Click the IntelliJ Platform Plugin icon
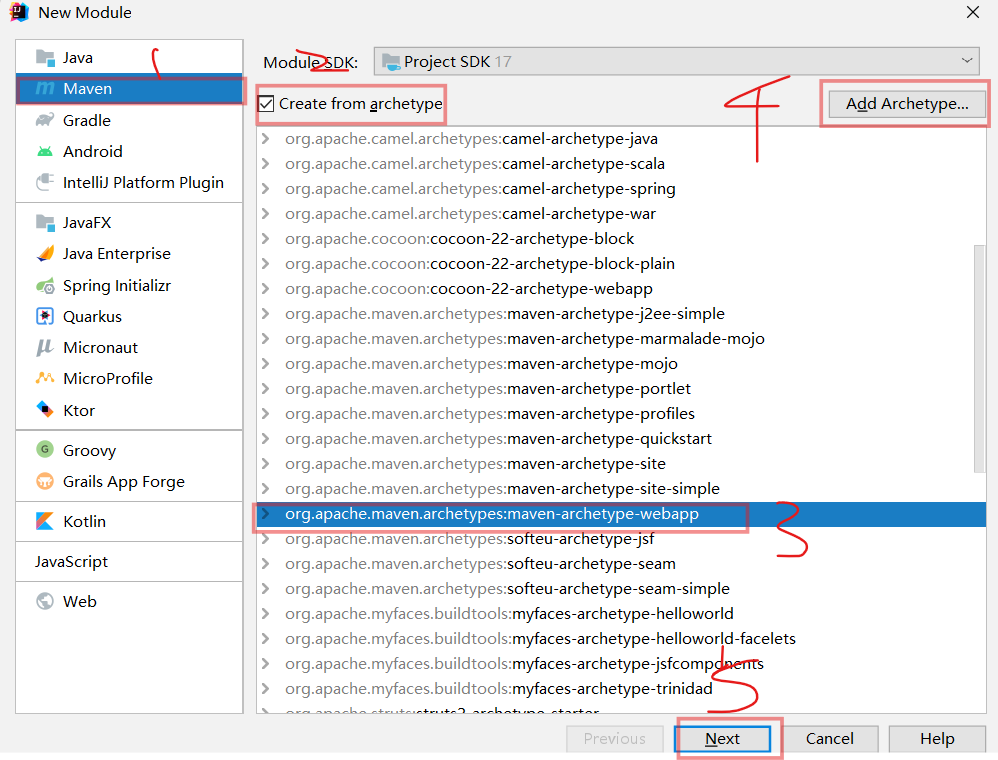Screen dimensions: 998x760 (45, 183)
